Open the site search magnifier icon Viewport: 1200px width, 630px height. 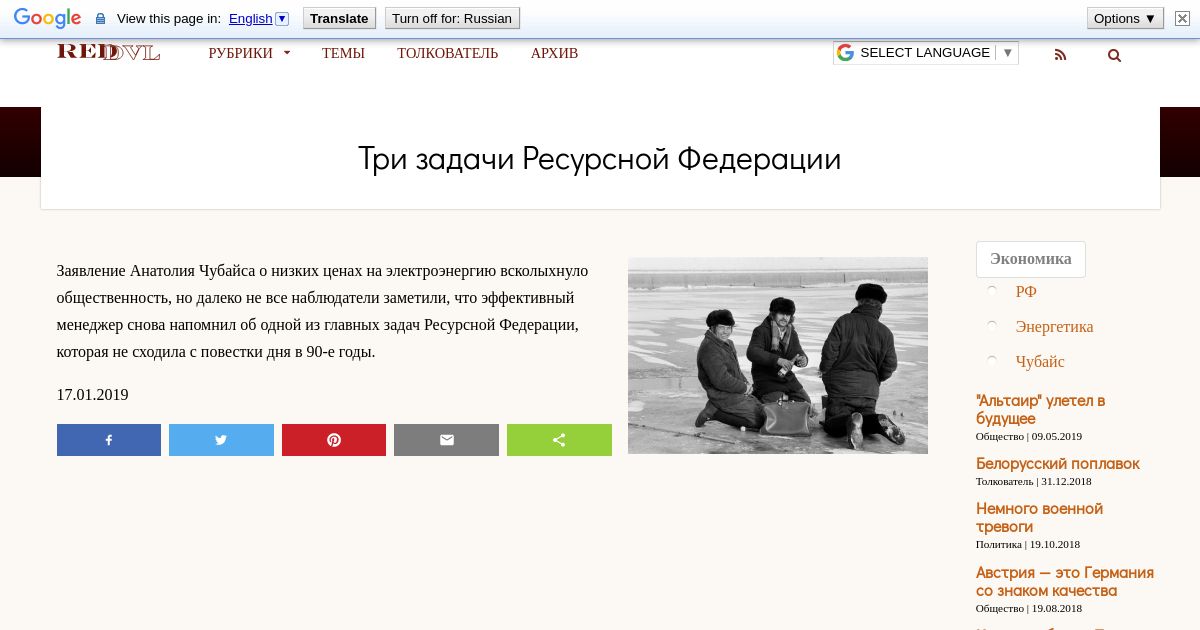point(1114,55)
